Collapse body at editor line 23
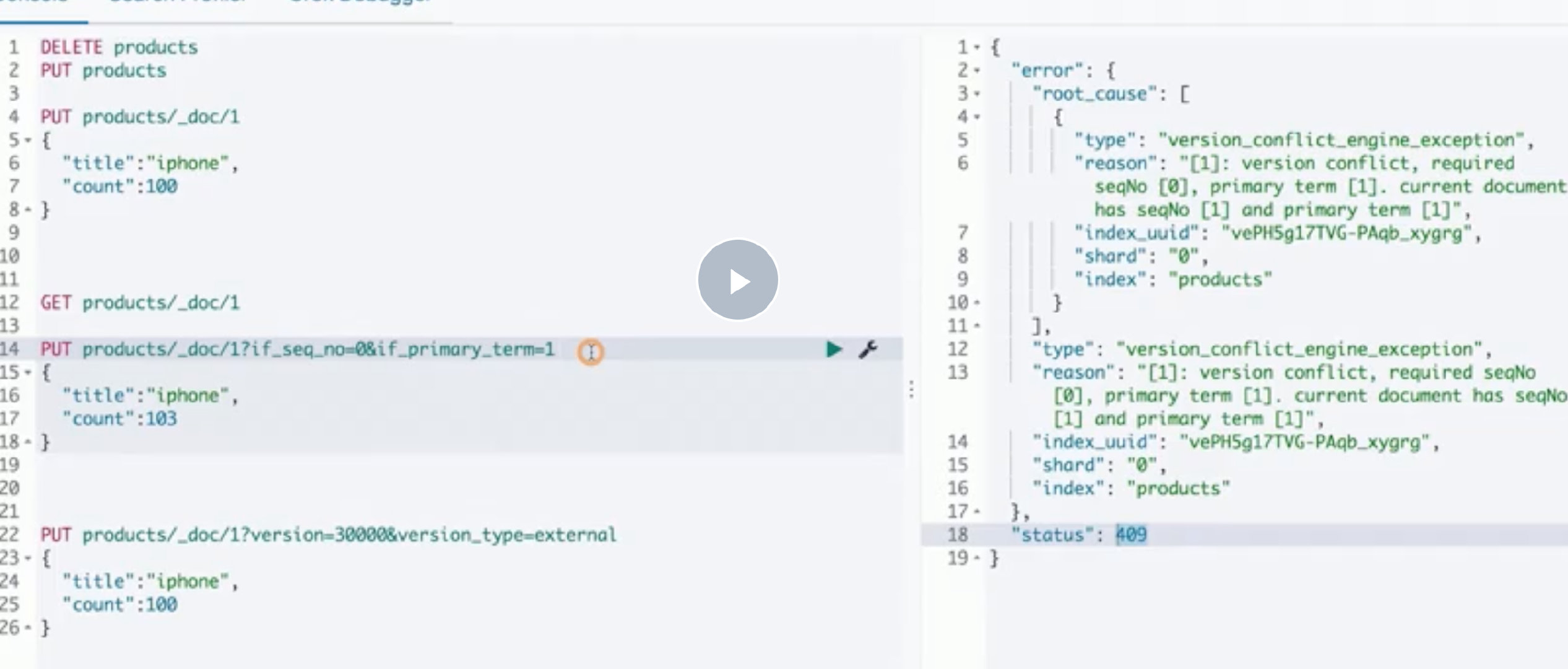 (x=28, y=559)
